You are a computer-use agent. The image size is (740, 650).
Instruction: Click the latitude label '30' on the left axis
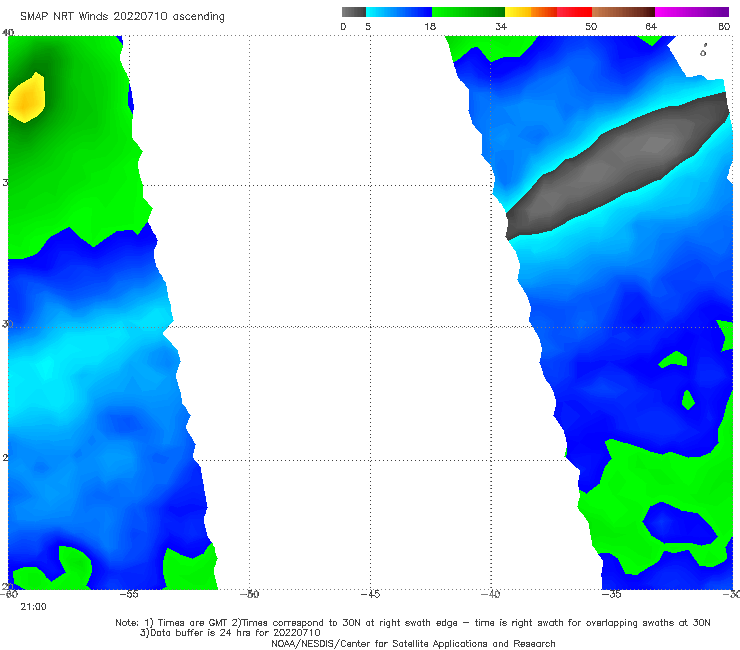point(7,324)
